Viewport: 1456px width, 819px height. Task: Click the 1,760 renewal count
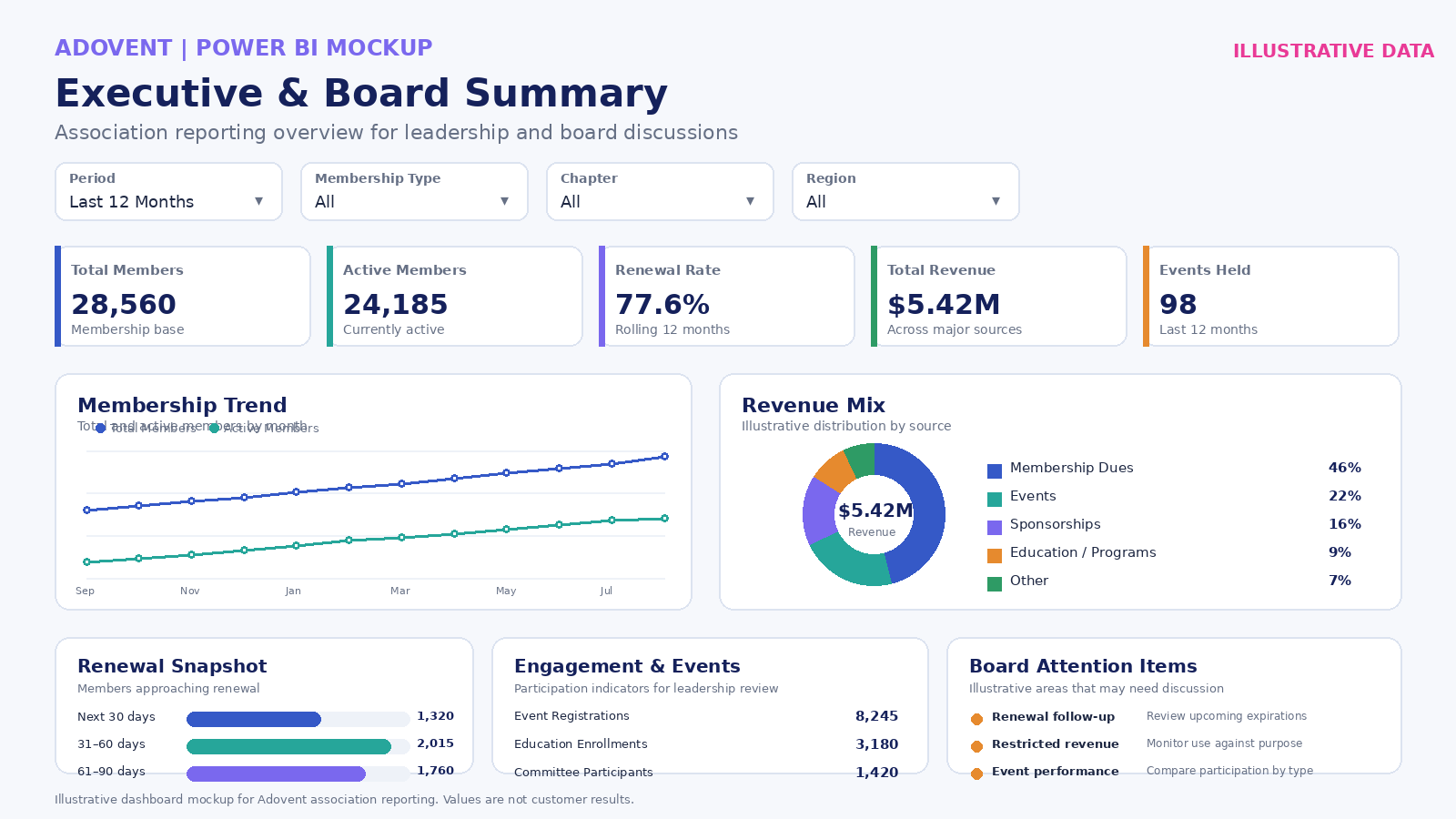point(435,771)
